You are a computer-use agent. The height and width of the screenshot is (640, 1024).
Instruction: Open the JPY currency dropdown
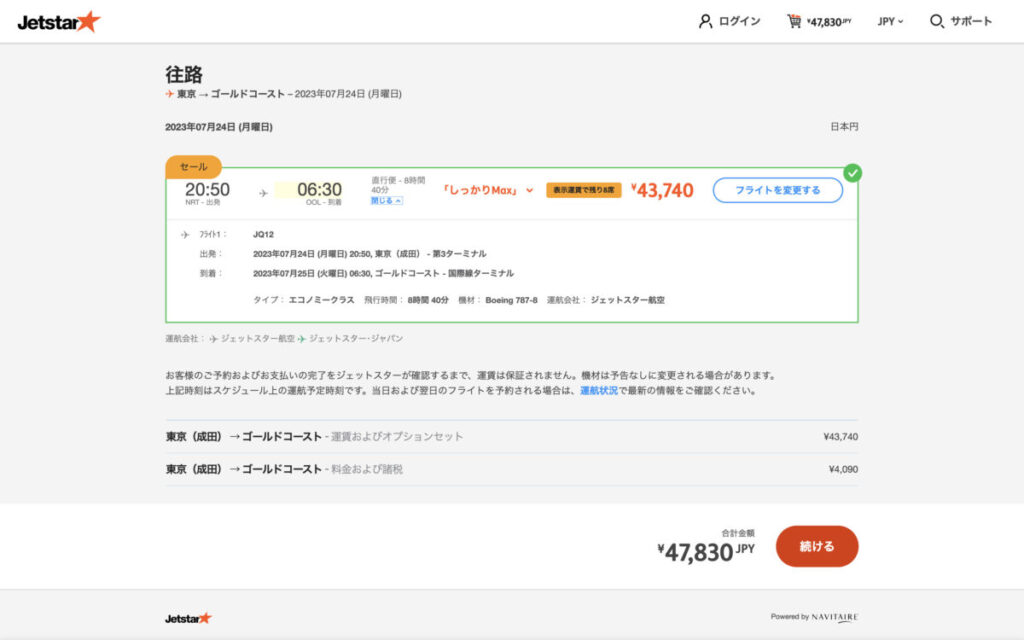890,20
